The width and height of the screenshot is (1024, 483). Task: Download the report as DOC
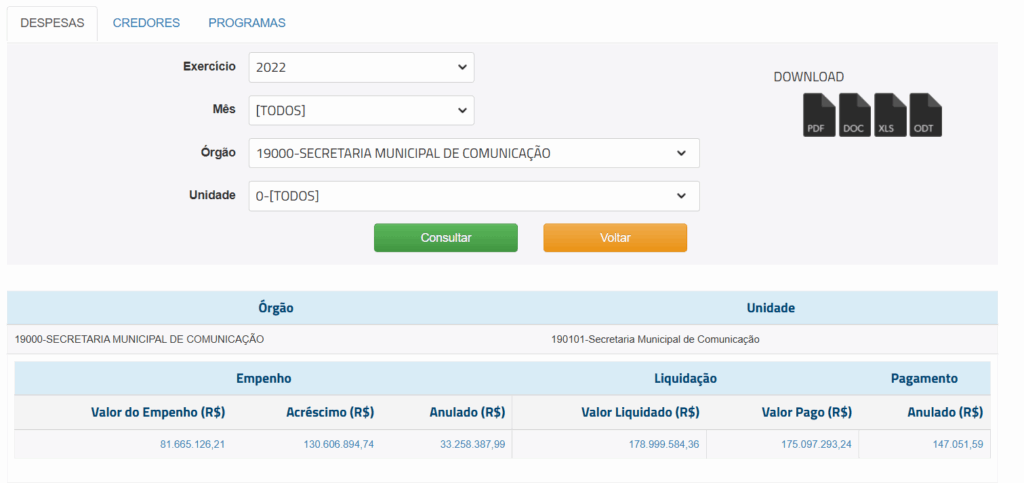click(x=854, y=115)
